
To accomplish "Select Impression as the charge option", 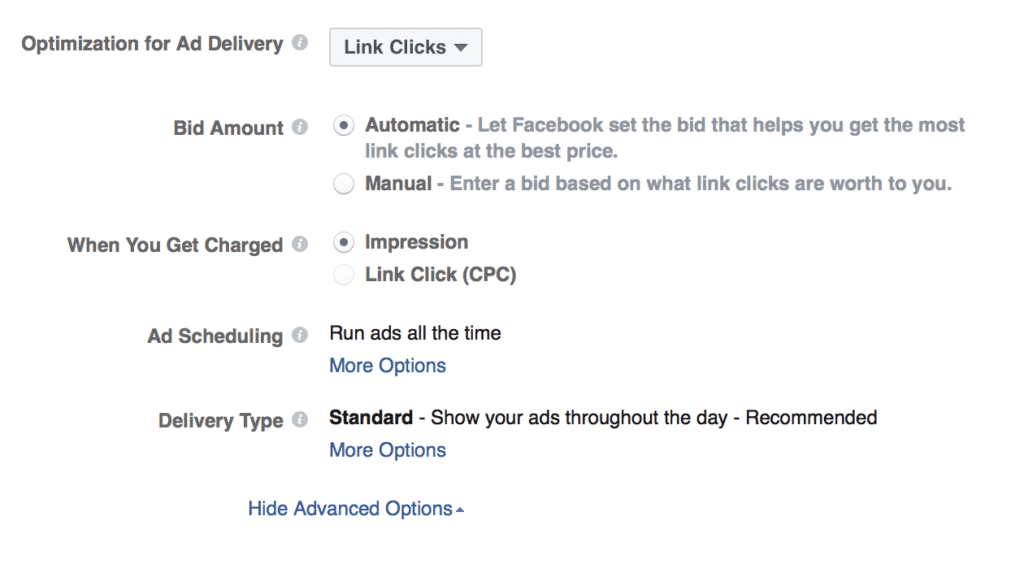I will click(x=344, y=243).
